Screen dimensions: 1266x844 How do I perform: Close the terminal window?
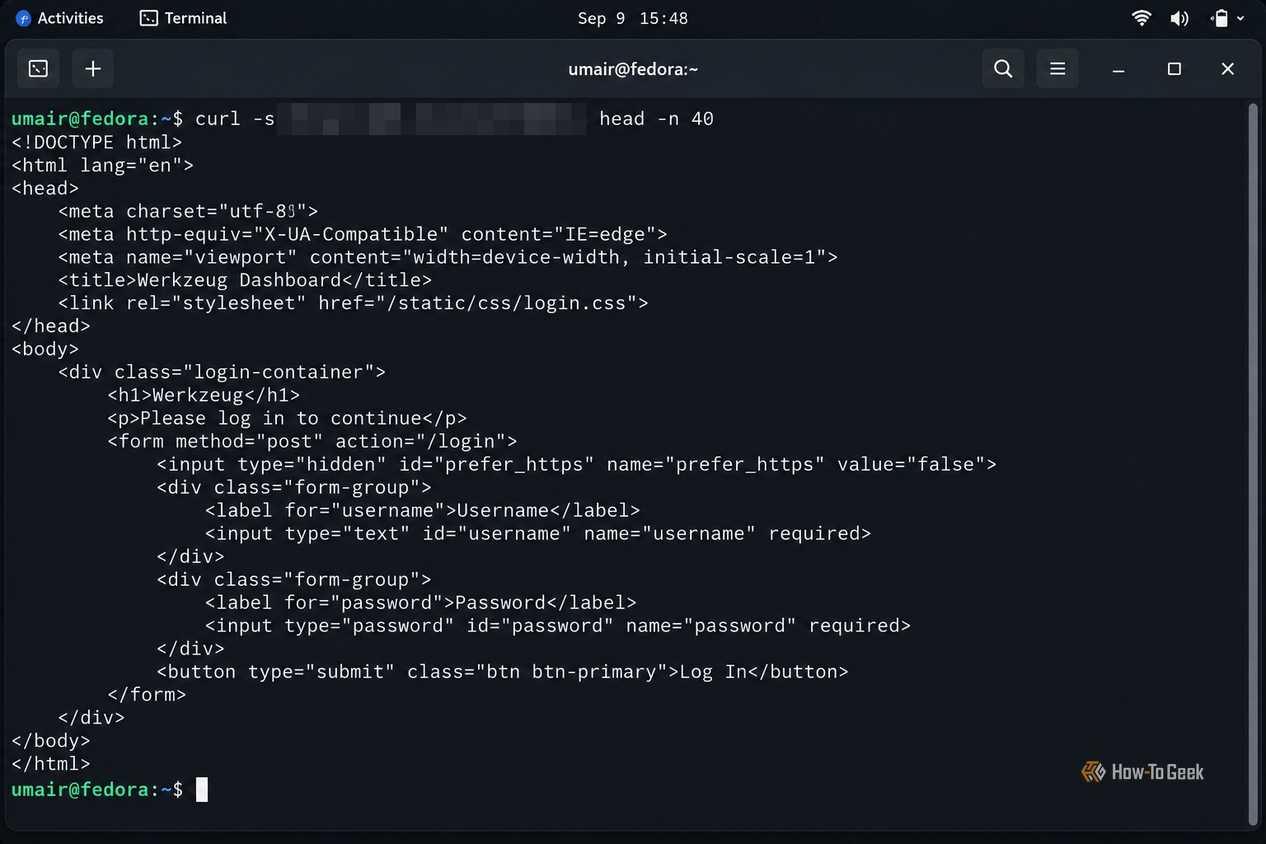[x=1228, y=69]
